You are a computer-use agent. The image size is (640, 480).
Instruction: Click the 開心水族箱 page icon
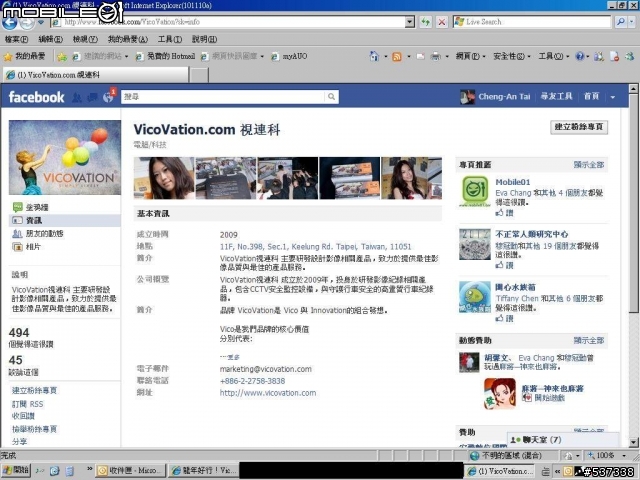(x=475, y=297)
